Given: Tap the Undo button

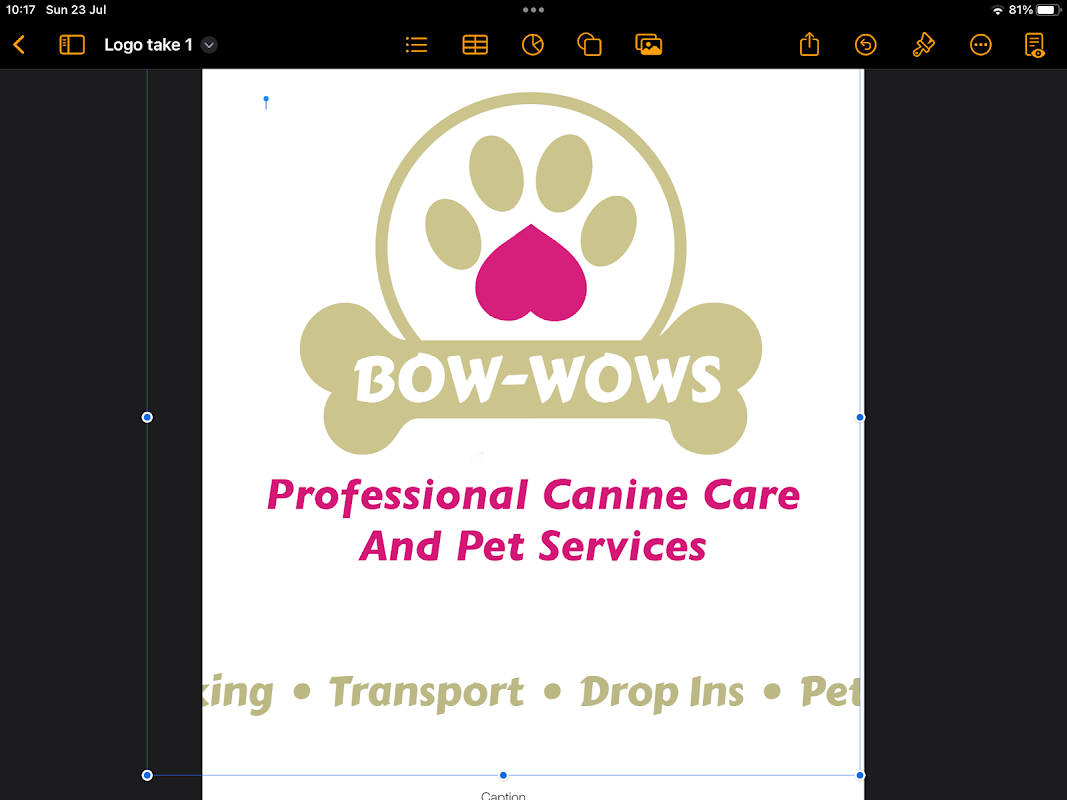Looking at the screenshot, I should pos(866,45).
